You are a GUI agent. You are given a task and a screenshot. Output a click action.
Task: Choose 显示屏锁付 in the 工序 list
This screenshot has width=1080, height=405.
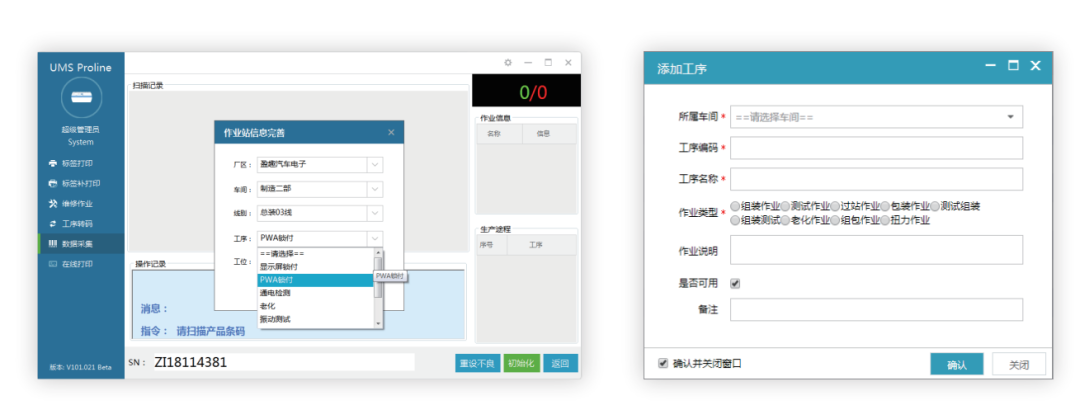315,267
